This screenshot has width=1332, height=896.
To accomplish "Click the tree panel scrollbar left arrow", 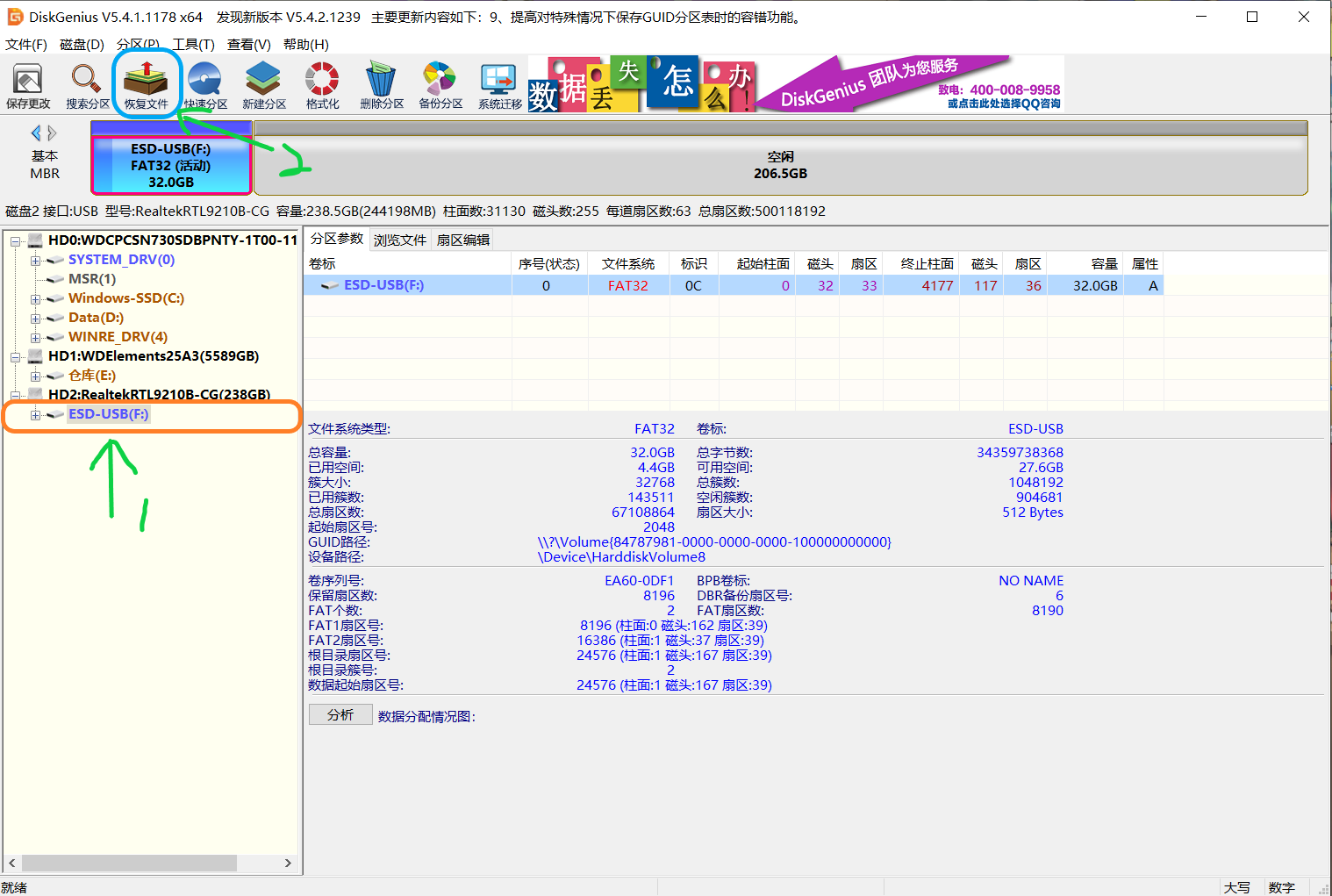I will (11, 863).
